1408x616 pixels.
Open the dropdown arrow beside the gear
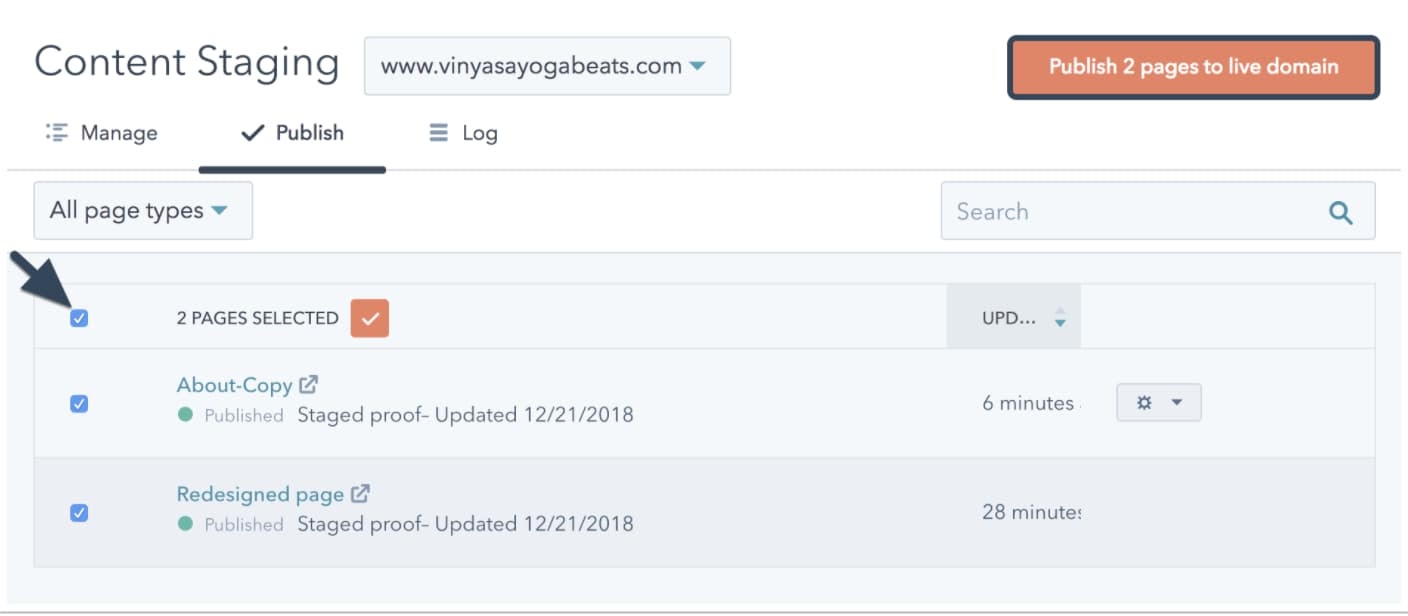(1177, 403)
